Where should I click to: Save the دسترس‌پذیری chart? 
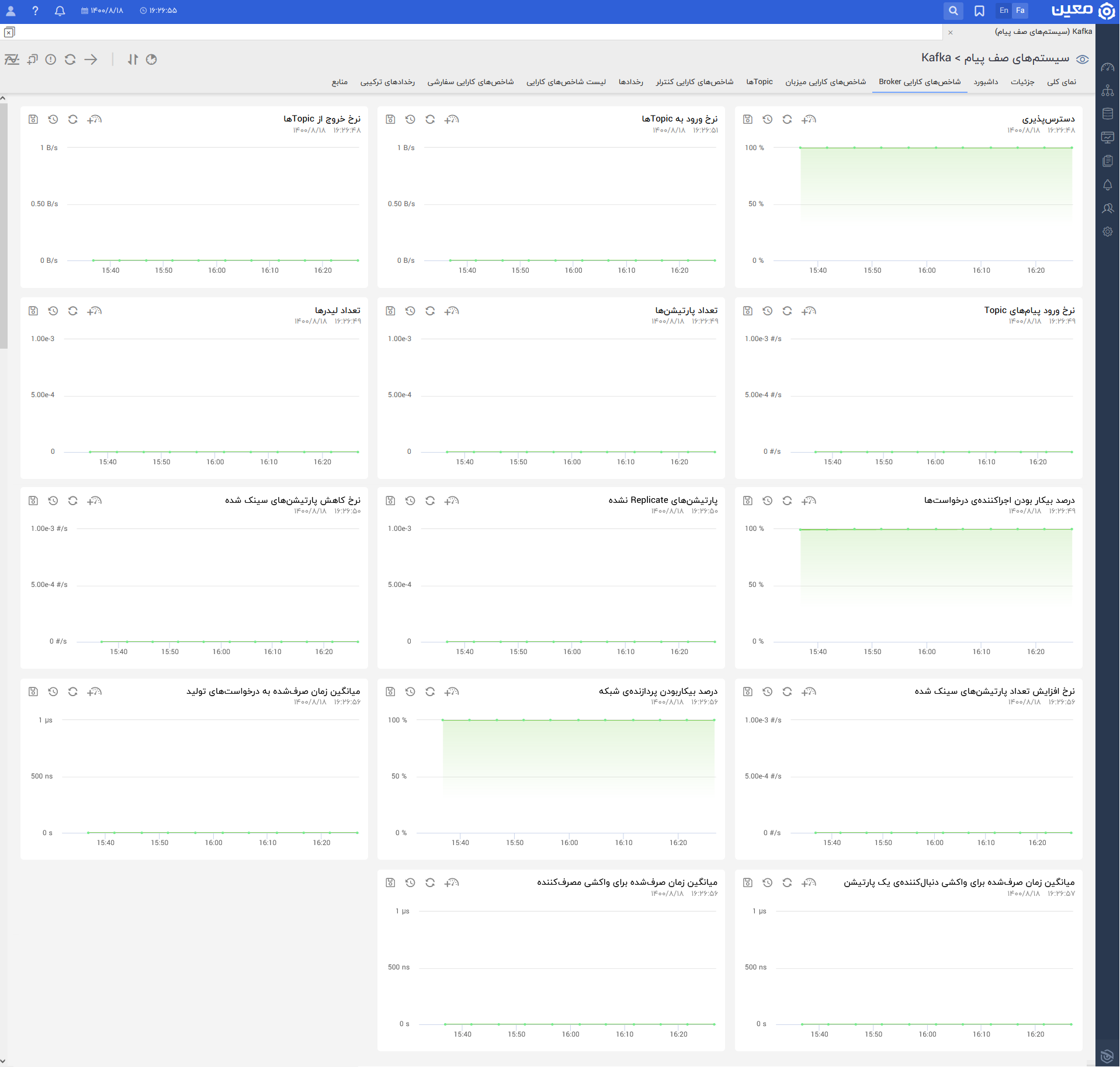748,119
